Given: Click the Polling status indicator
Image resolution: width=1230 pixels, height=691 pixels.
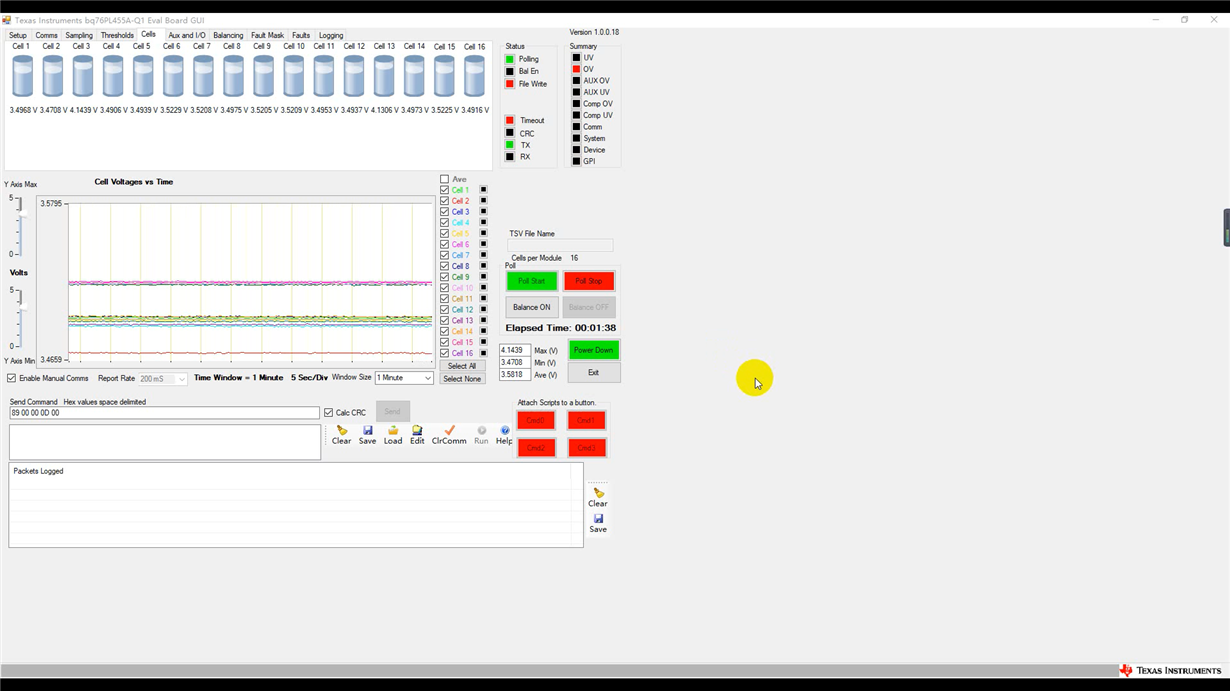Looking at the screenshot, I should [x=510, y=59].
